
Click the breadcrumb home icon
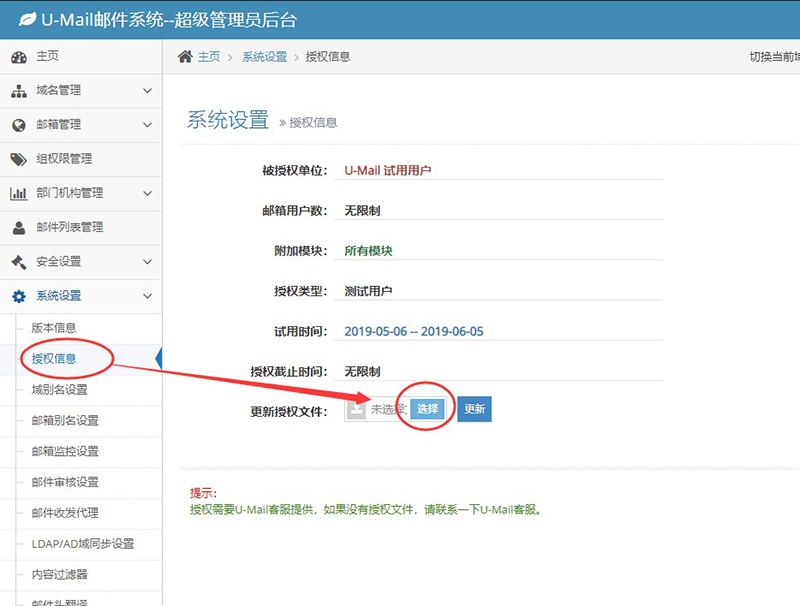[185, 57]
